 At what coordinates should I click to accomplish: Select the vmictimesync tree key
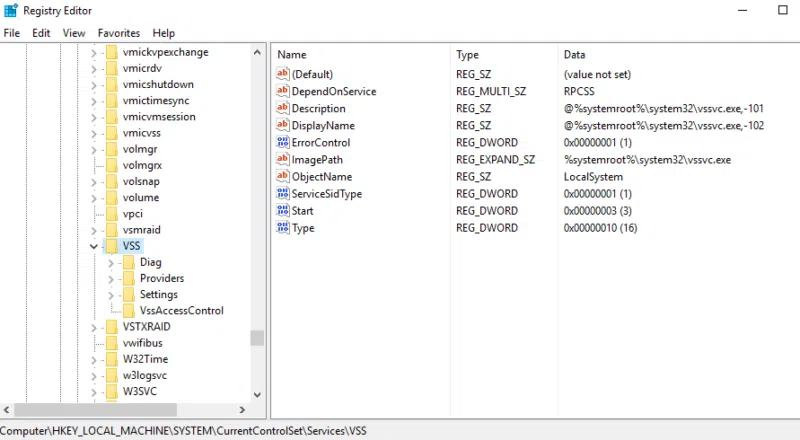[x=156, y=101]
